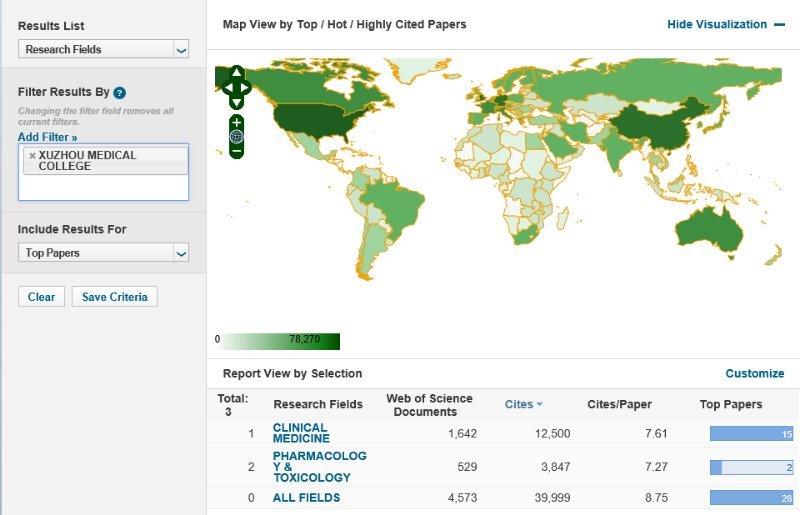Screen dimensions: 800x515
Task: Open the CLINICAL MEDICINE research field
Action: [x=300, y=433]
